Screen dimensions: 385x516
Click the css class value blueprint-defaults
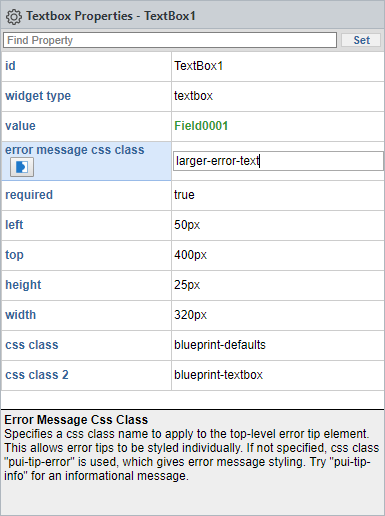220,345
